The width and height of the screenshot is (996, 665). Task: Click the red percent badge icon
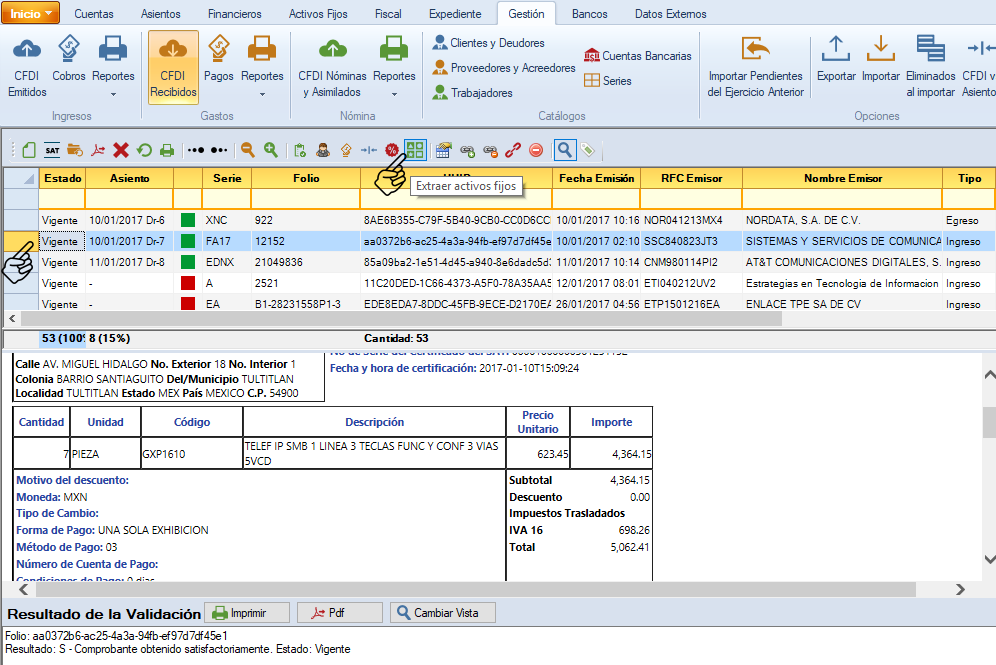[x=392, y=151]
